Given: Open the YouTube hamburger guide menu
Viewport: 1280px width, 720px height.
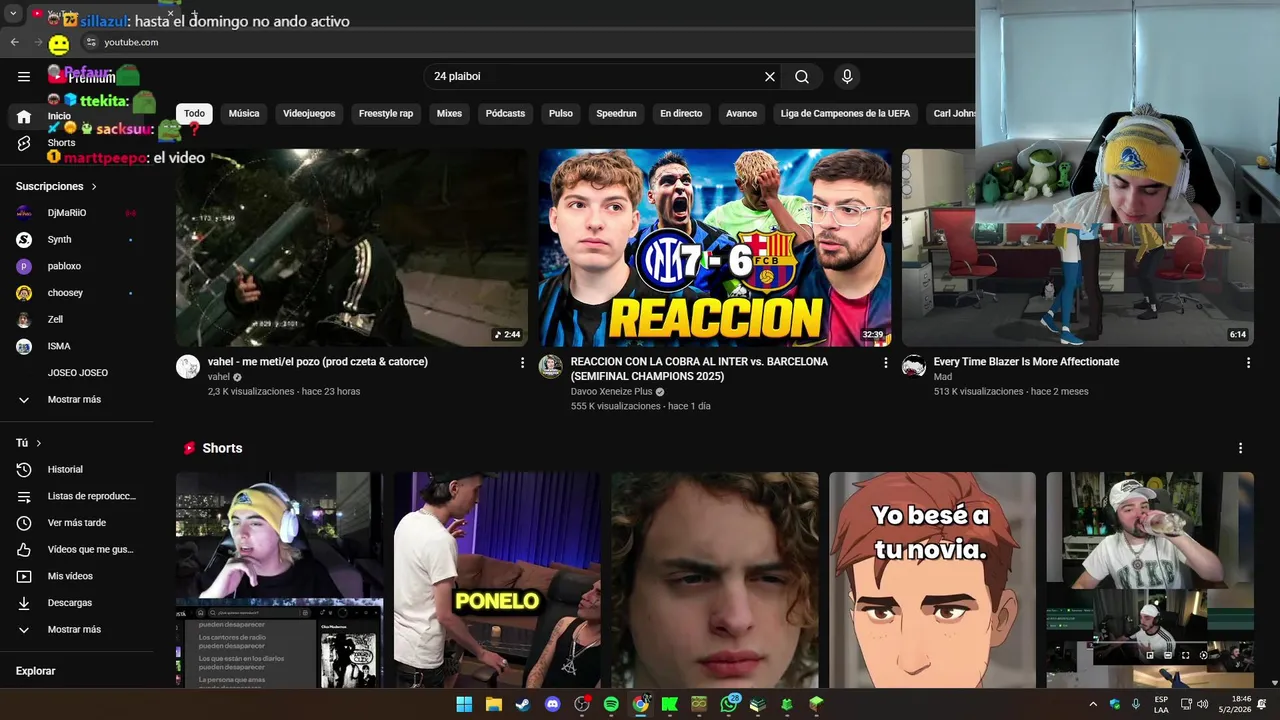Looking at the screenshot, I should 24,76.
